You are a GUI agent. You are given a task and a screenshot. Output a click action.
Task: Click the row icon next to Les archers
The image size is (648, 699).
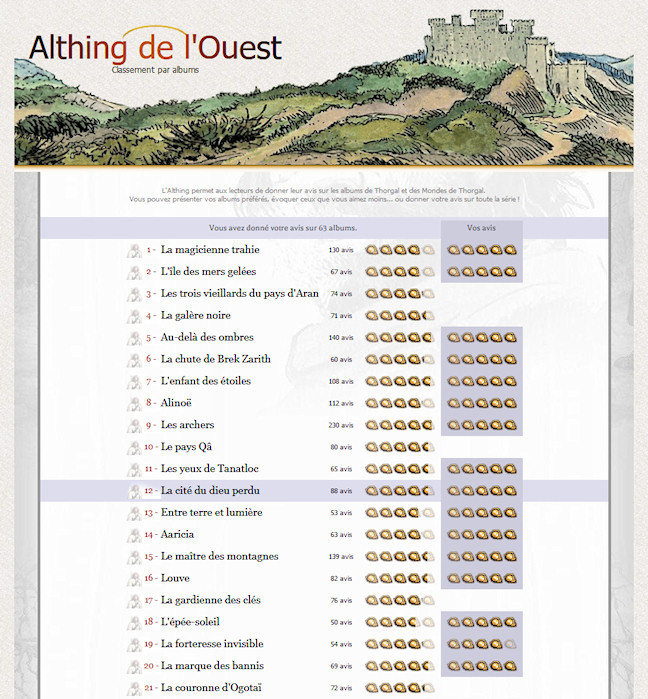[x=133, y=425]
